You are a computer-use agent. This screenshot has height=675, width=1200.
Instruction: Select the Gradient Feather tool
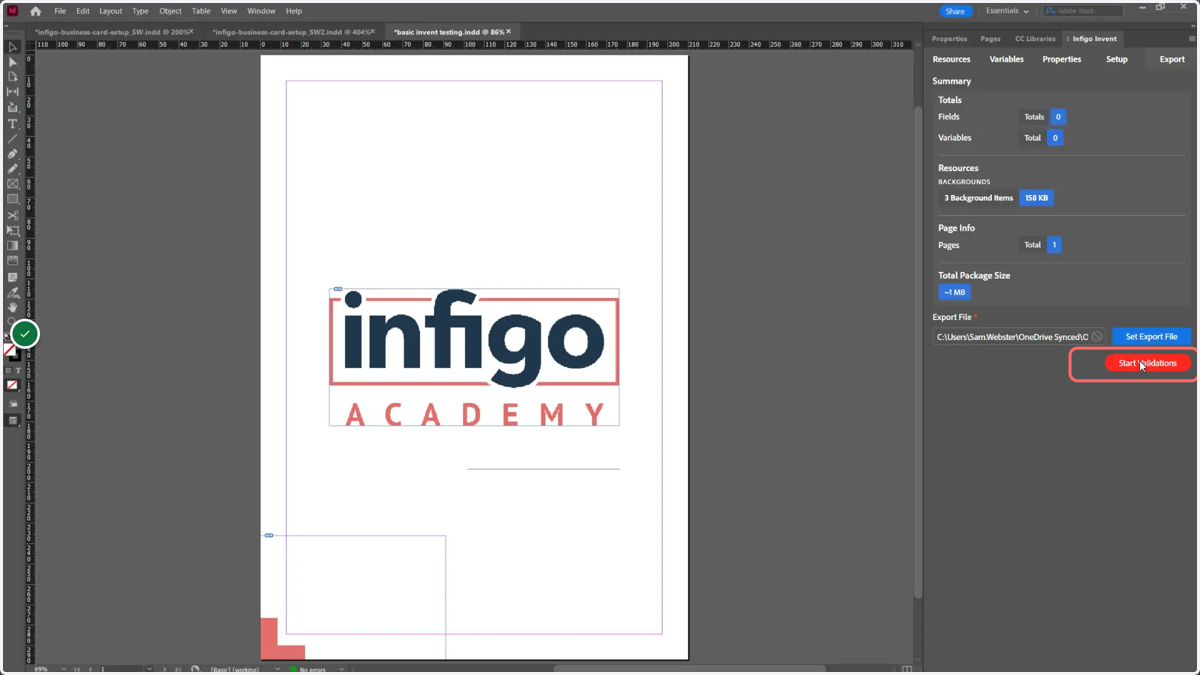[x=13, y=261]
